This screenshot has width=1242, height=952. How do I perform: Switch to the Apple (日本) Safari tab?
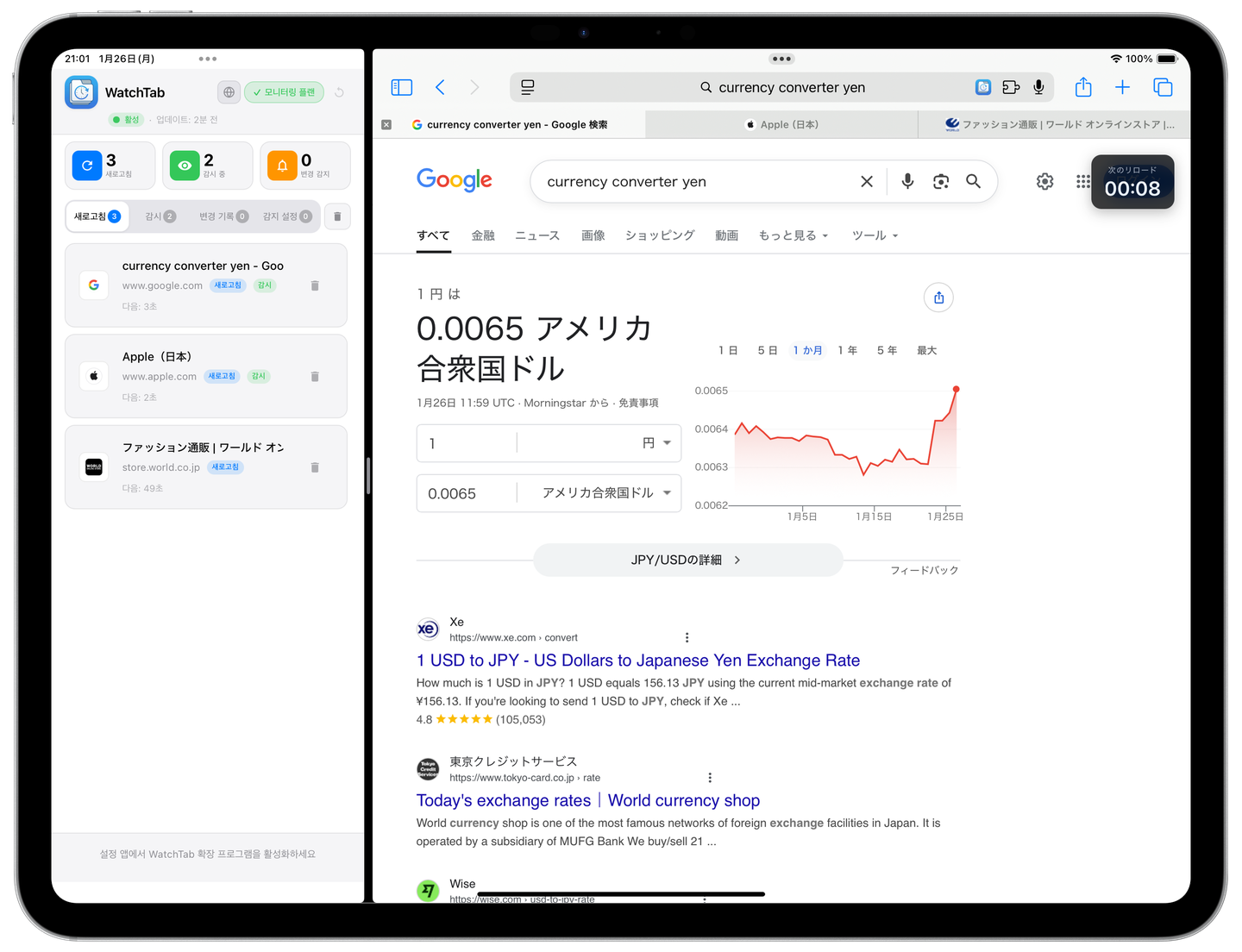781,124
